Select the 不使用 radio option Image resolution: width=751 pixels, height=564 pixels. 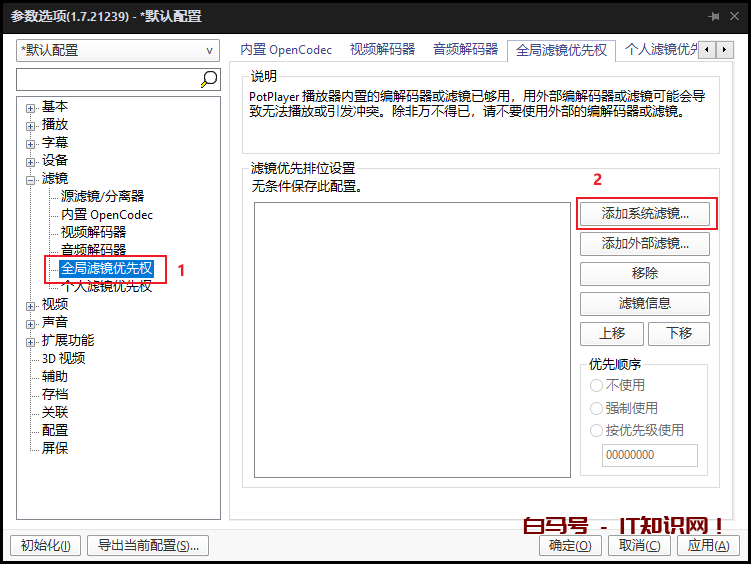click(597, 385)
